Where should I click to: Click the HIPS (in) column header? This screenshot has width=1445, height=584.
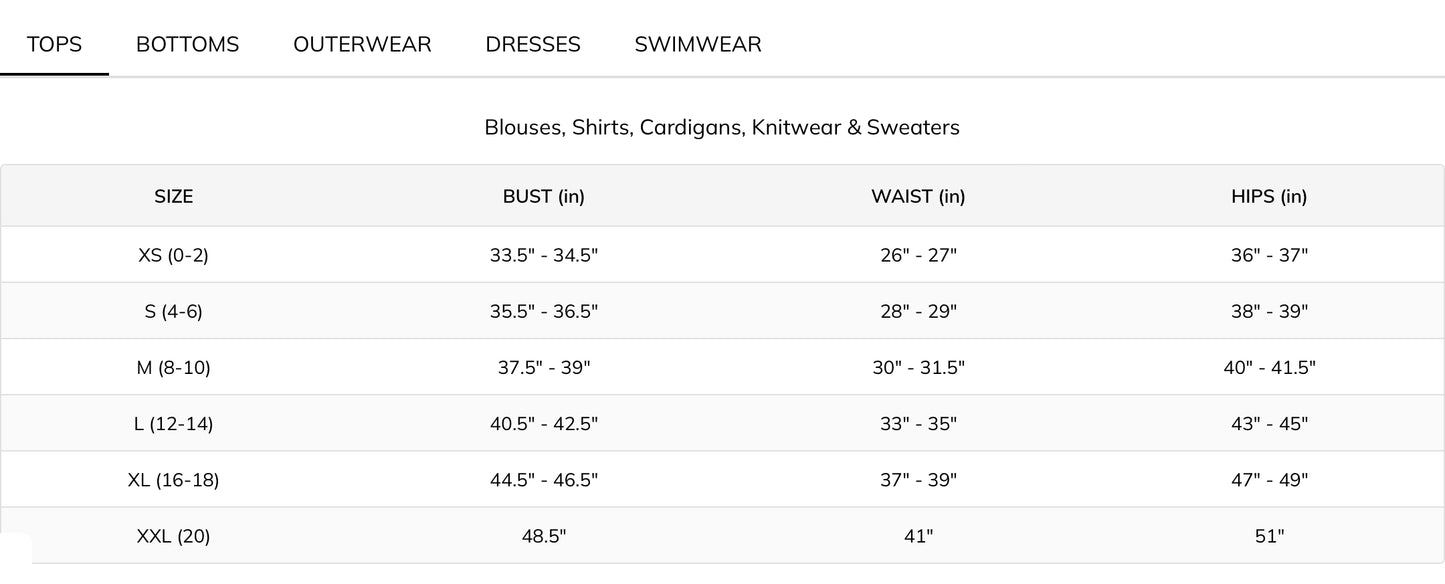tap(1269, 196)
